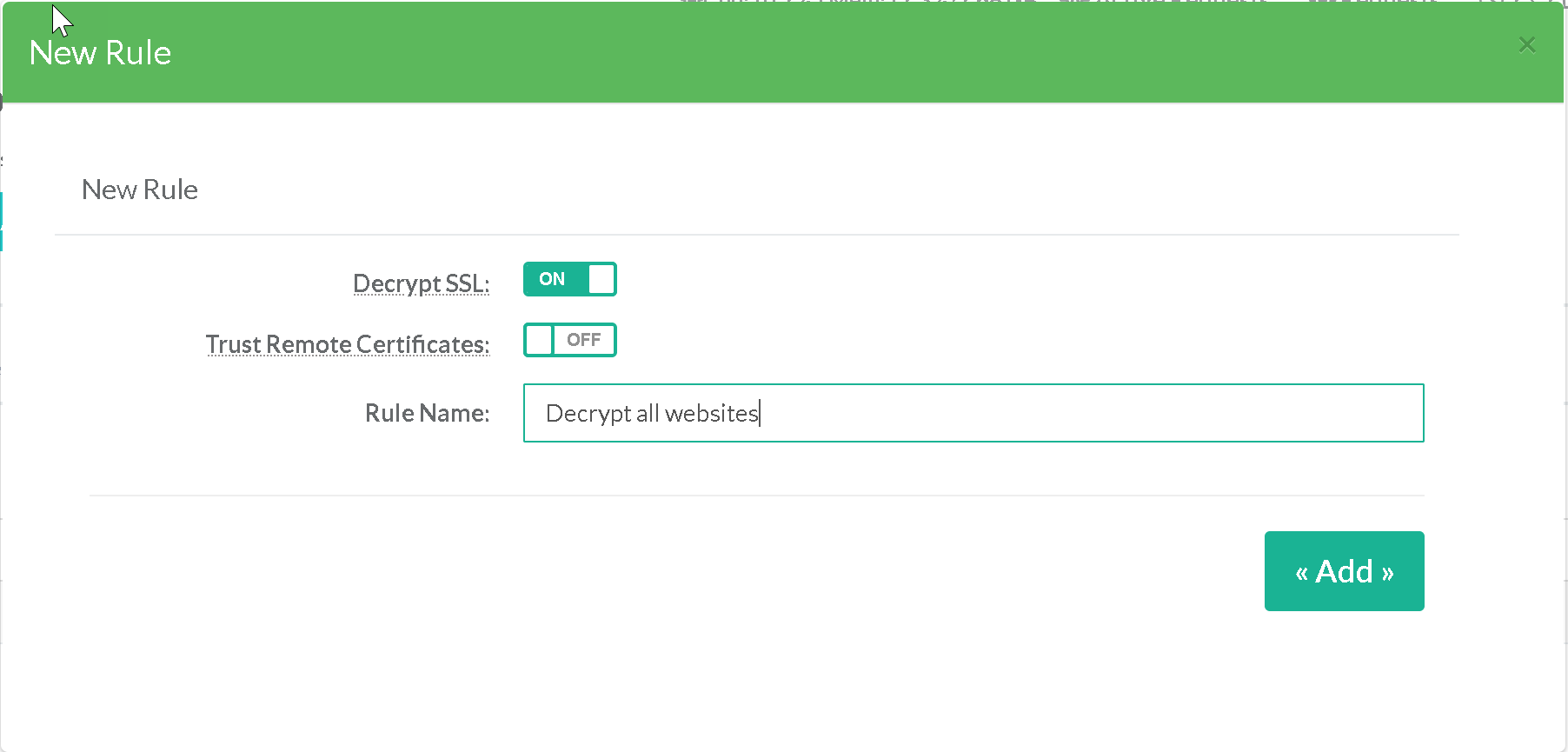
Task: Turn off the Decrypt SSL switch
Action: [x=569, y=279]
